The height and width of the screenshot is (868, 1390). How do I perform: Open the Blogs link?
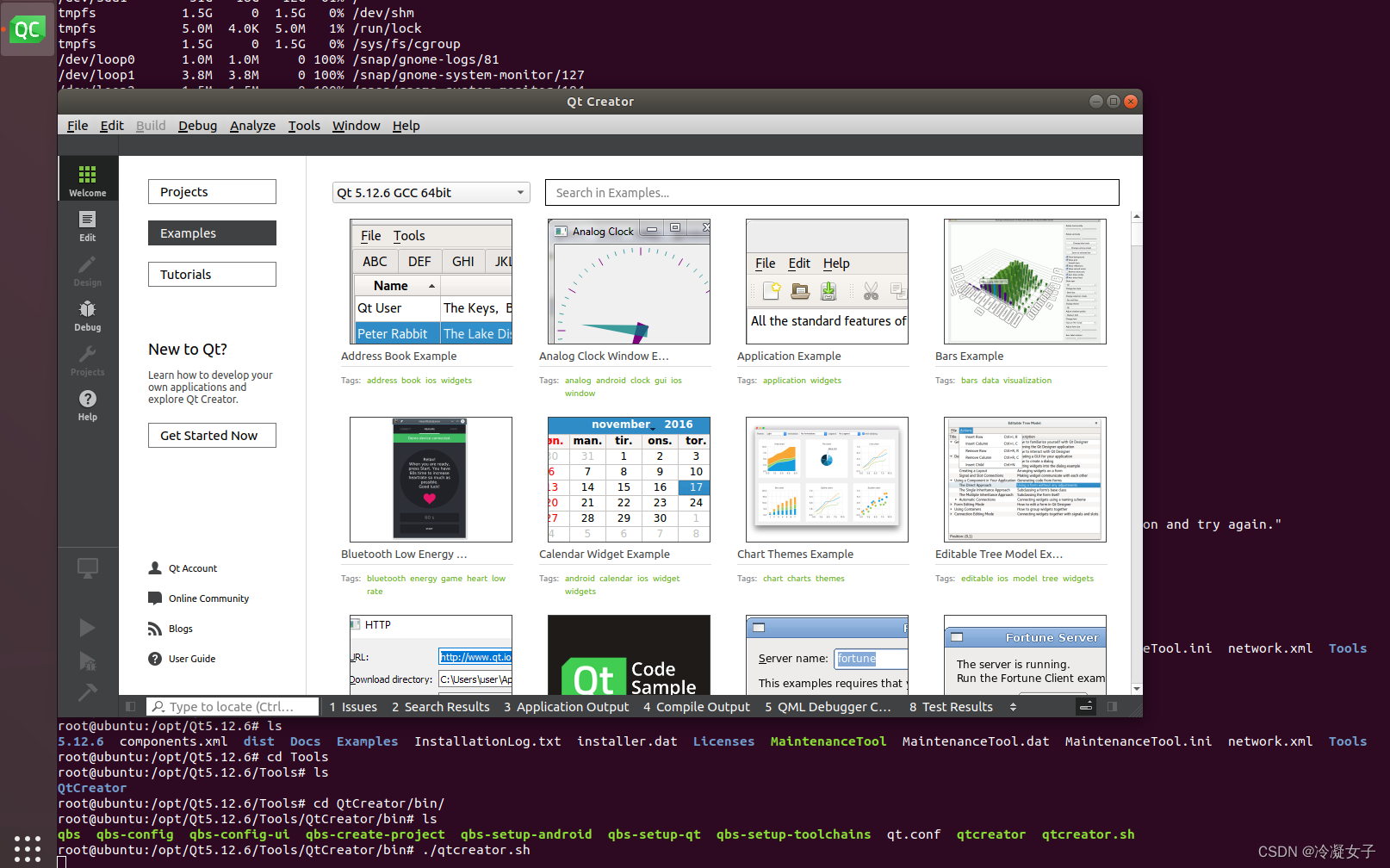[x=180, y=629]
